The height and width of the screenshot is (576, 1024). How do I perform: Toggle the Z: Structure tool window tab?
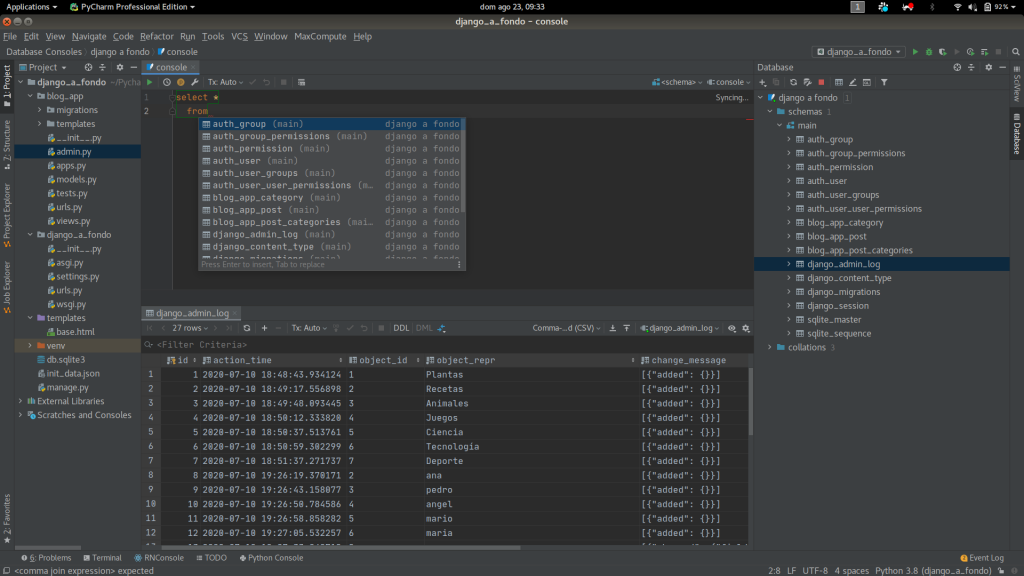pyautogui.click(x=7, y=144)
